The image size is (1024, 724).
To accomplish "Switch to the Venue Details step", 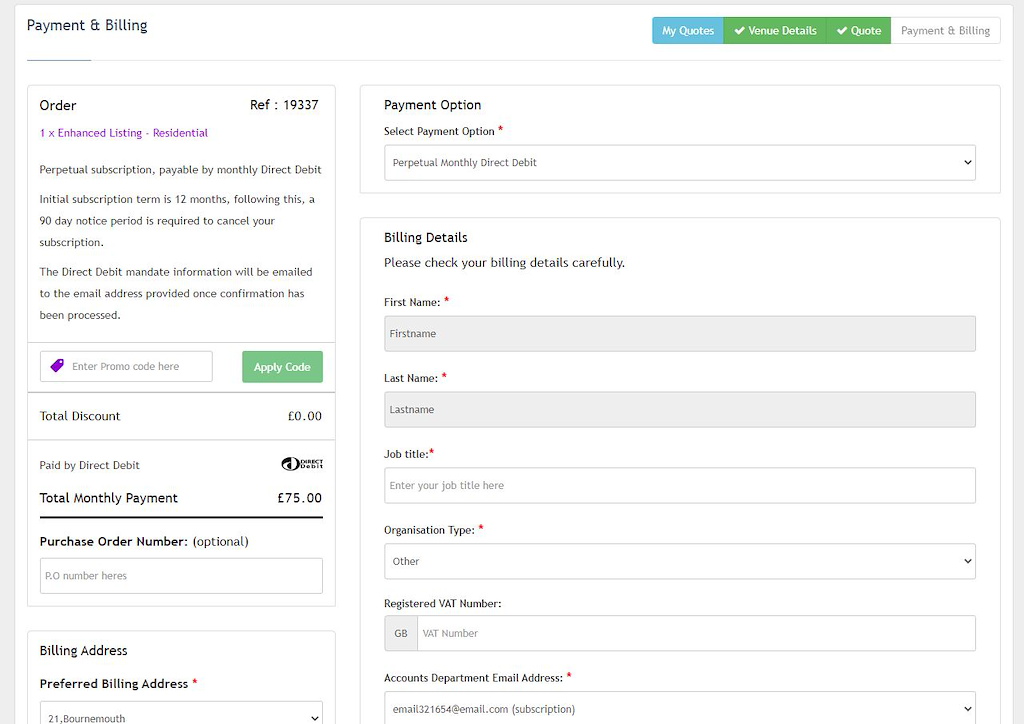I will [775, 31].
